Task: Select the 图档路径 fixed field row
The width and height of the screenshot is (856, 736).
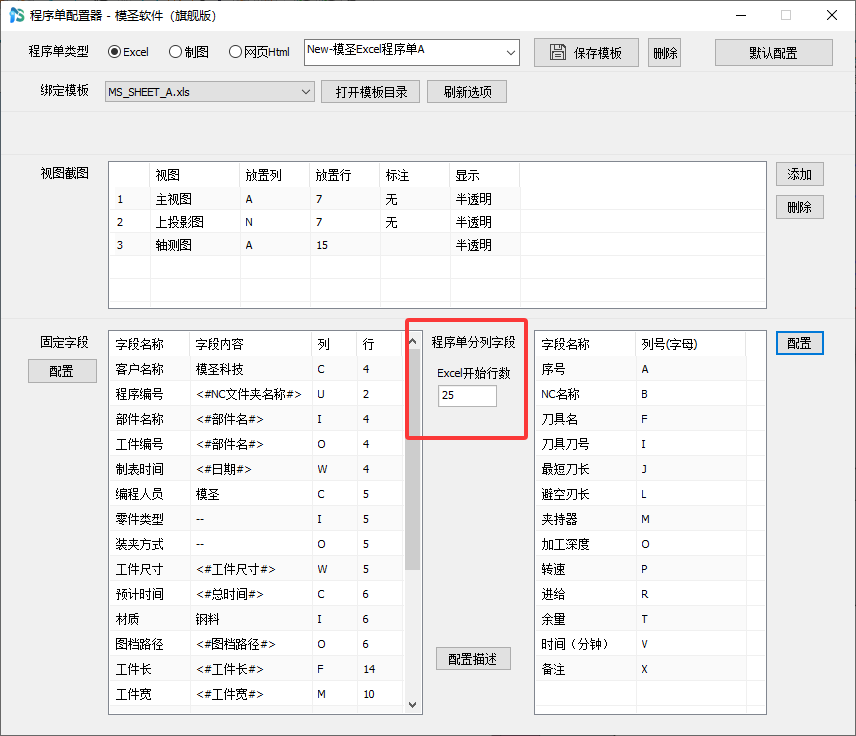Action: coord(257,644)
